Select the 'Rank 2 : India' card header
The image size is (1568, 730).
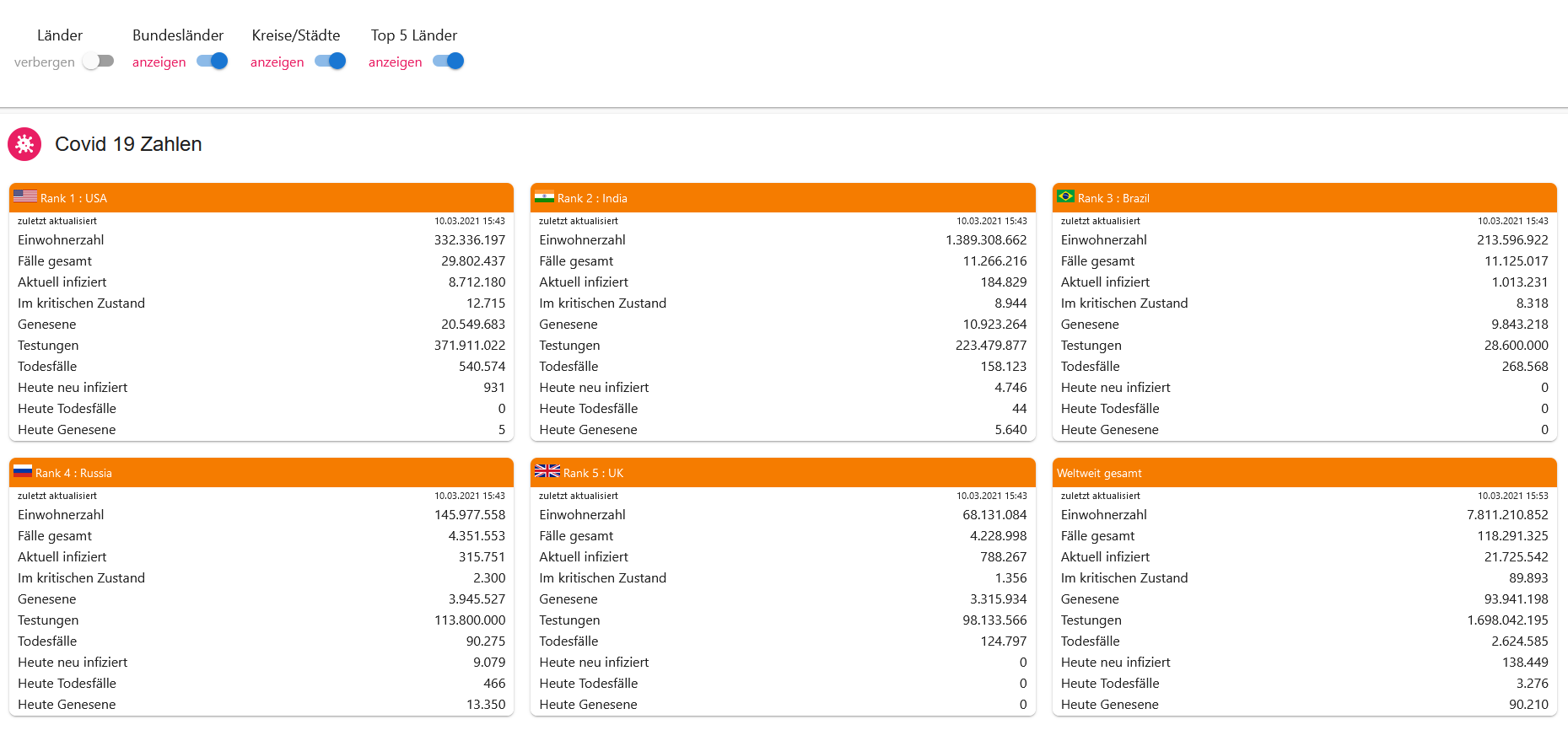783,198
